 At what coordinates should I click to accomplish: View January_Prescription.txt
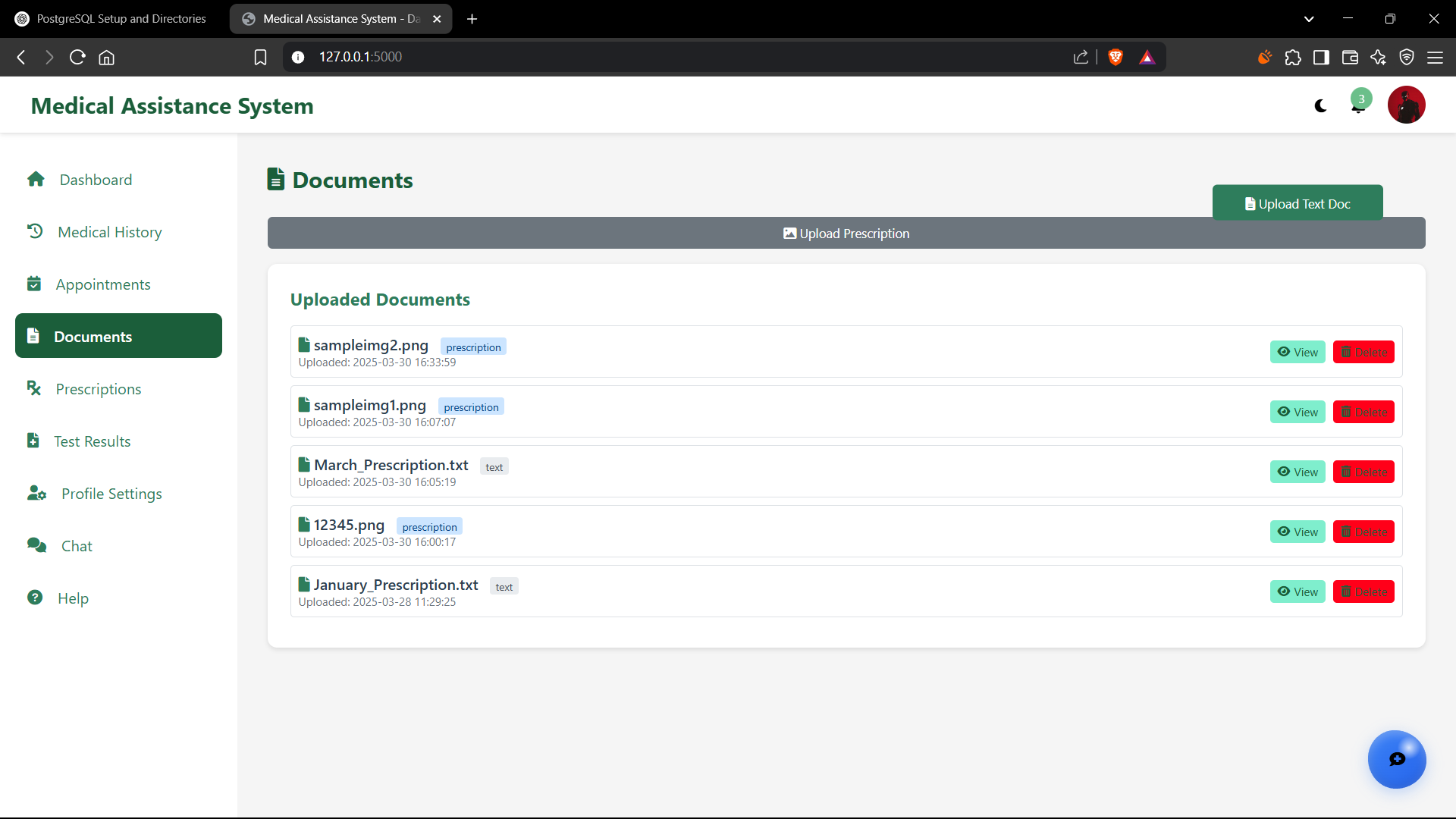click(x=1298, y=591)
